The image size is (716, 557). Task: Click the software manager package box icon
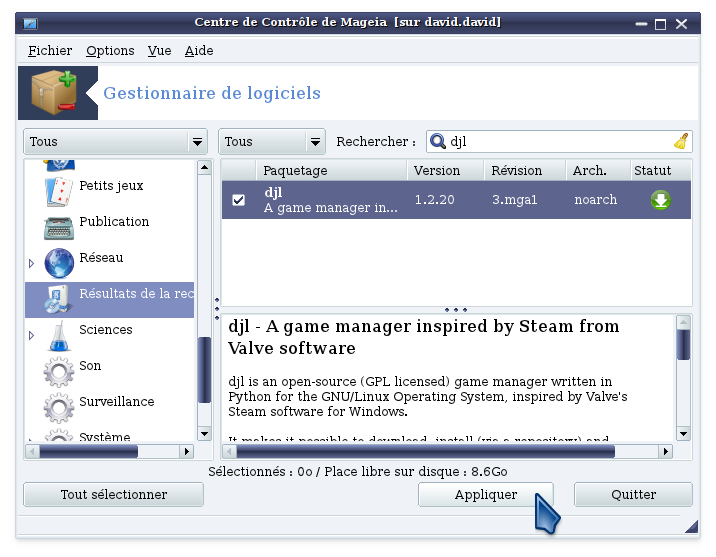click(x=53, y=93)
